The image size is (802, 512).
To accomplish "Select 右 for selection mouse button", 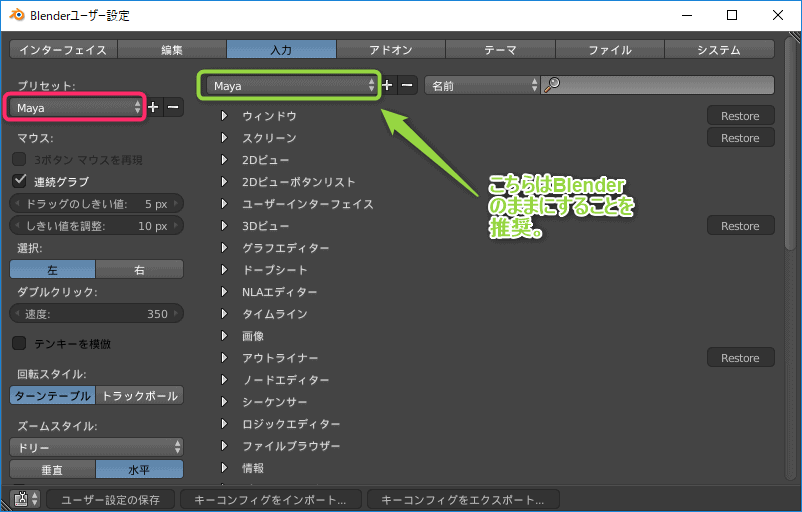I will 140,269.
